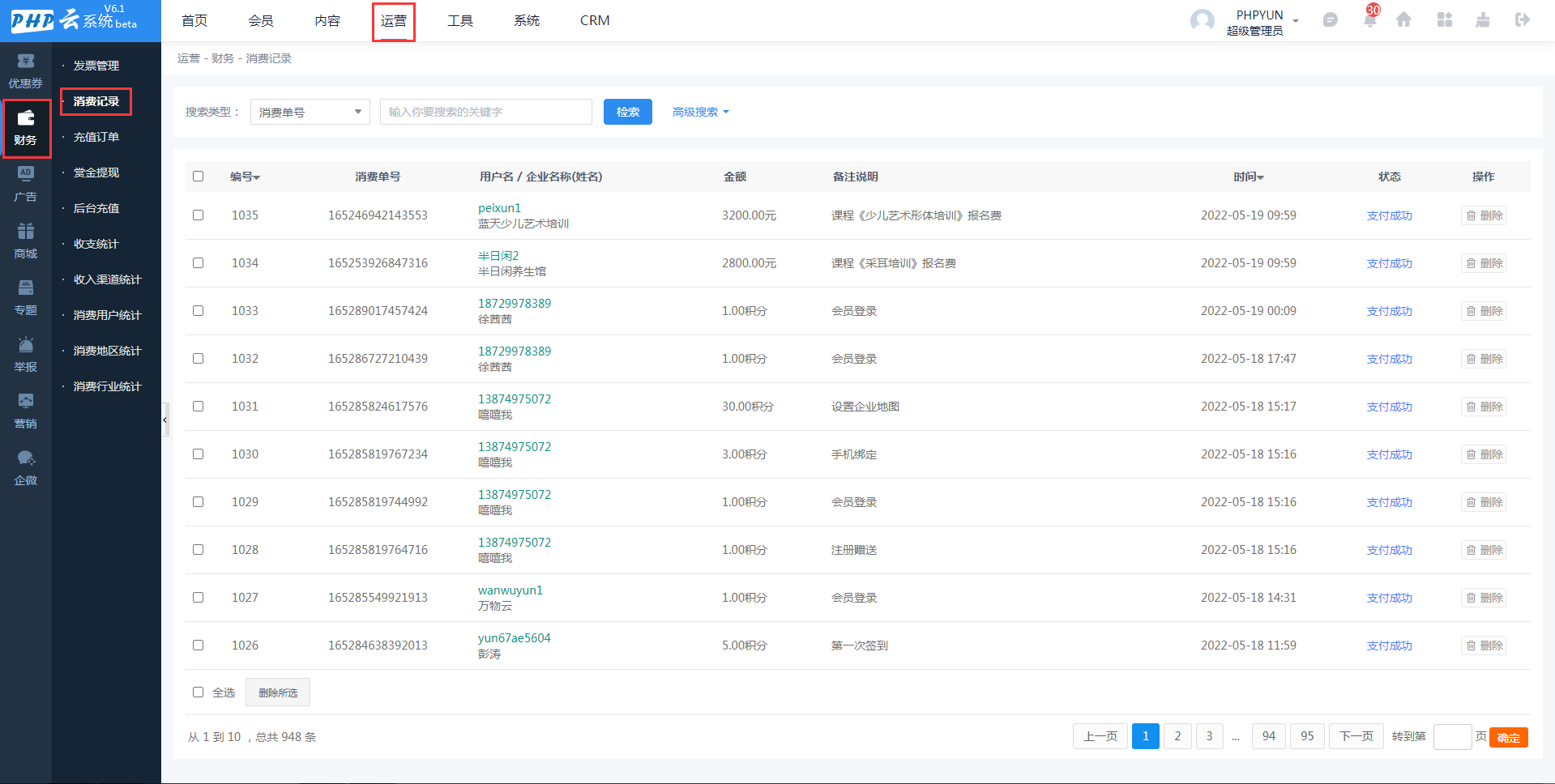Image resolution: width=1555 pixels, height=784 pixels.
Task: Open the 举报 alarm sidebar icon
Action: click(25, 354)
